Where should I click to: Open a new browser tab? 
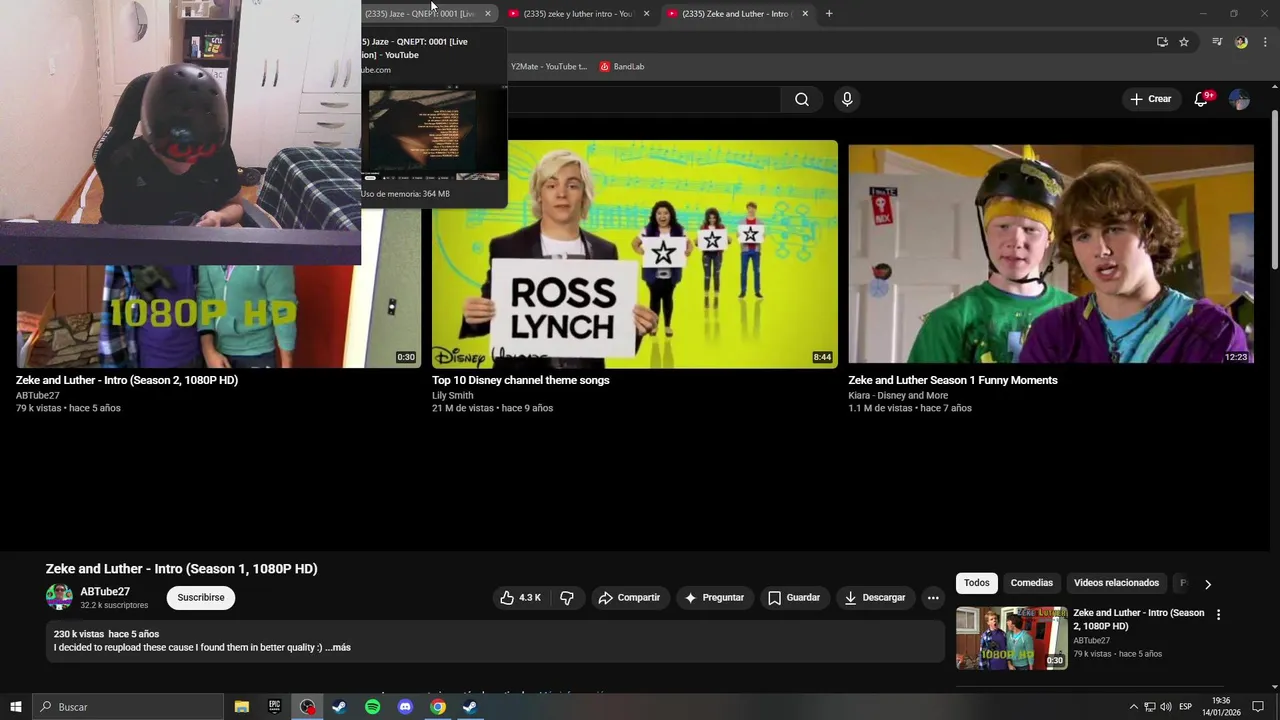point(829,14)
